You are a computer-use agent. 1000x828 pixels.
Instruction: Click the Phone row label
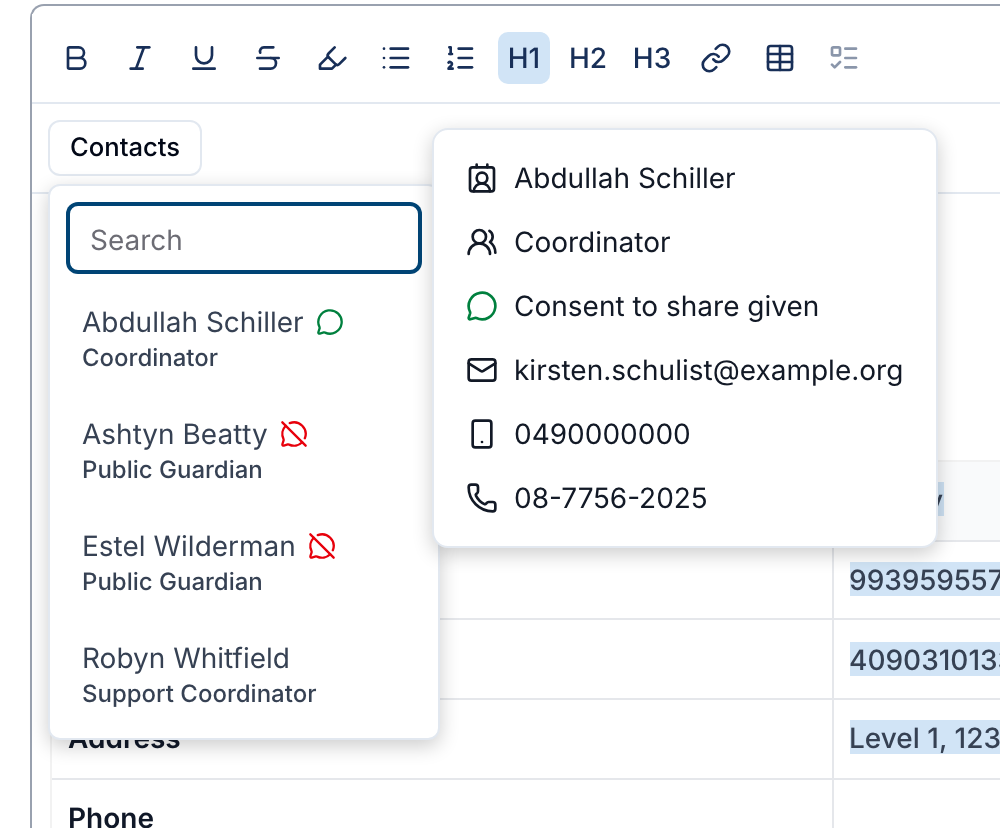point(111,817)
